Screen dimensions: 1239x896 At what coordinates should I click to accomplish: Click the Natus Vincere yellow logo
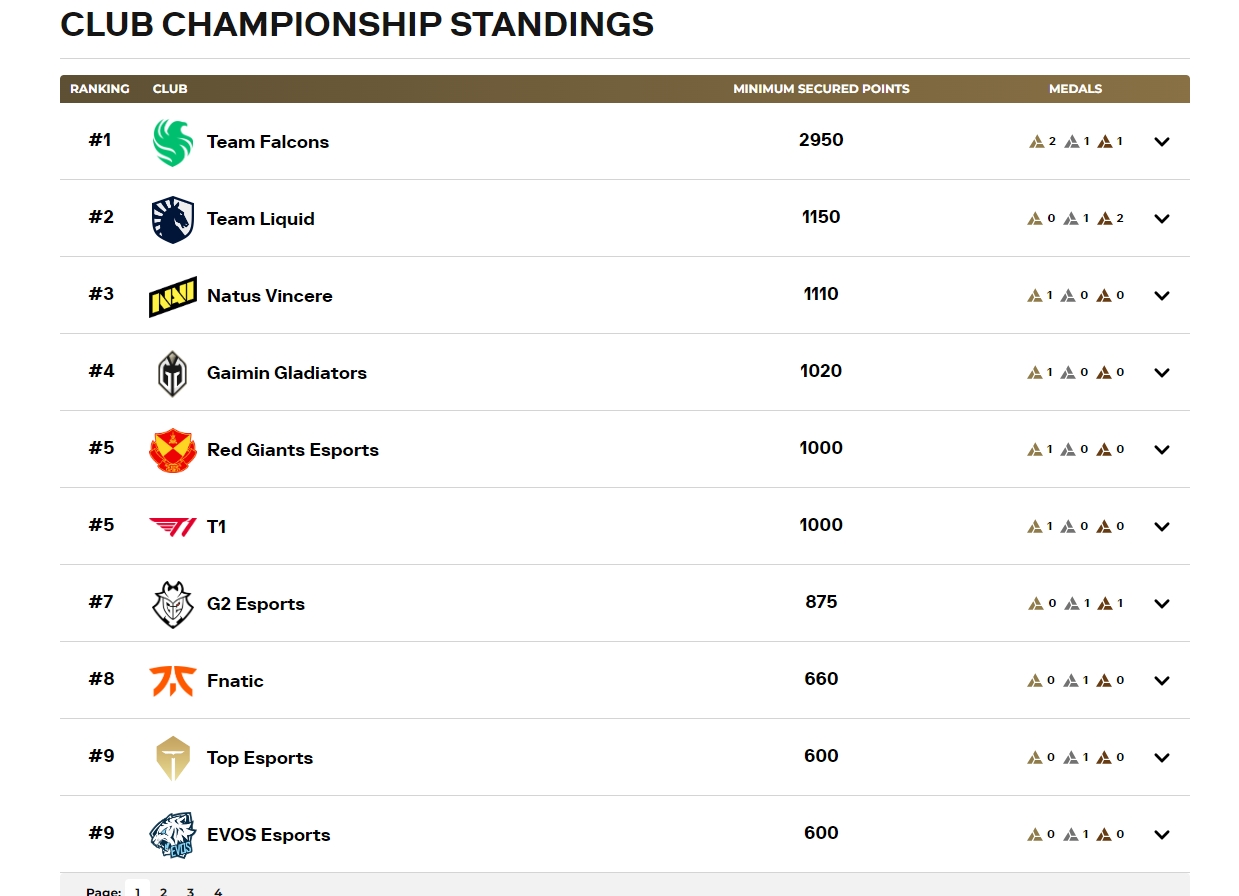[x=172, y=296]
